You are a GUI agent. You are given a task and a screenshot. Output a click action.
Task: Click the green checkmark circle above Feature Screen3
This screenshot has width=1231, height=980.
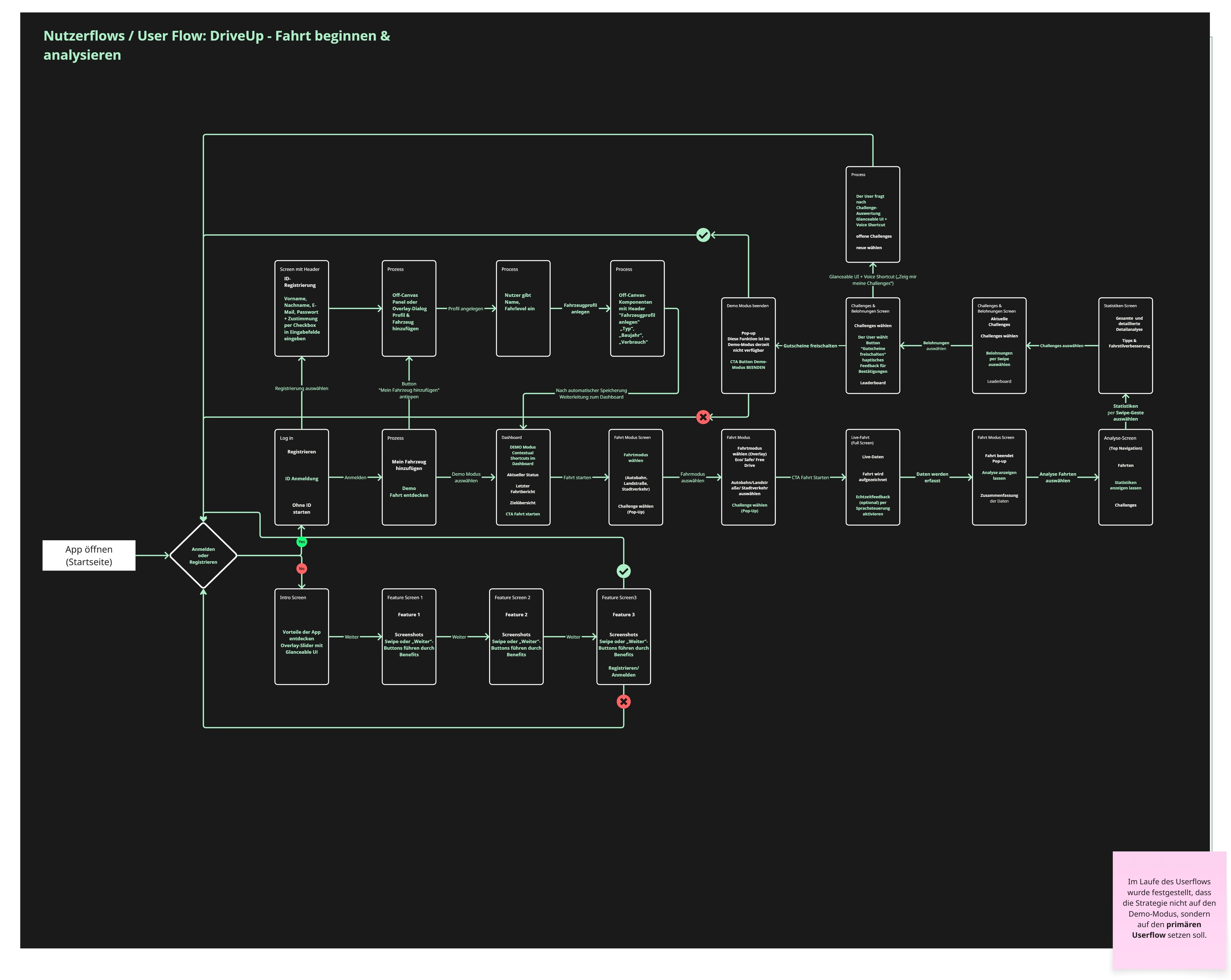tap(623, 571)
